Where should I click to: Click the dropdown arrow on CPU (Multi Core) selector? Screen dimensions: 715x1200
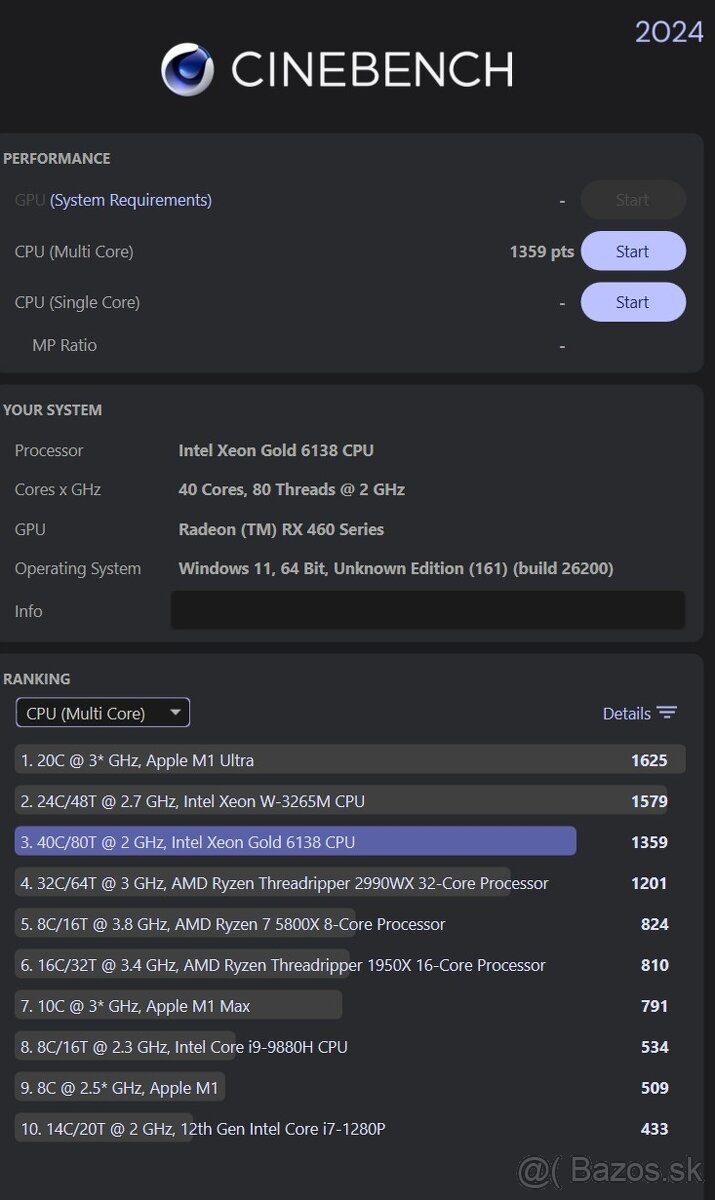175,712
